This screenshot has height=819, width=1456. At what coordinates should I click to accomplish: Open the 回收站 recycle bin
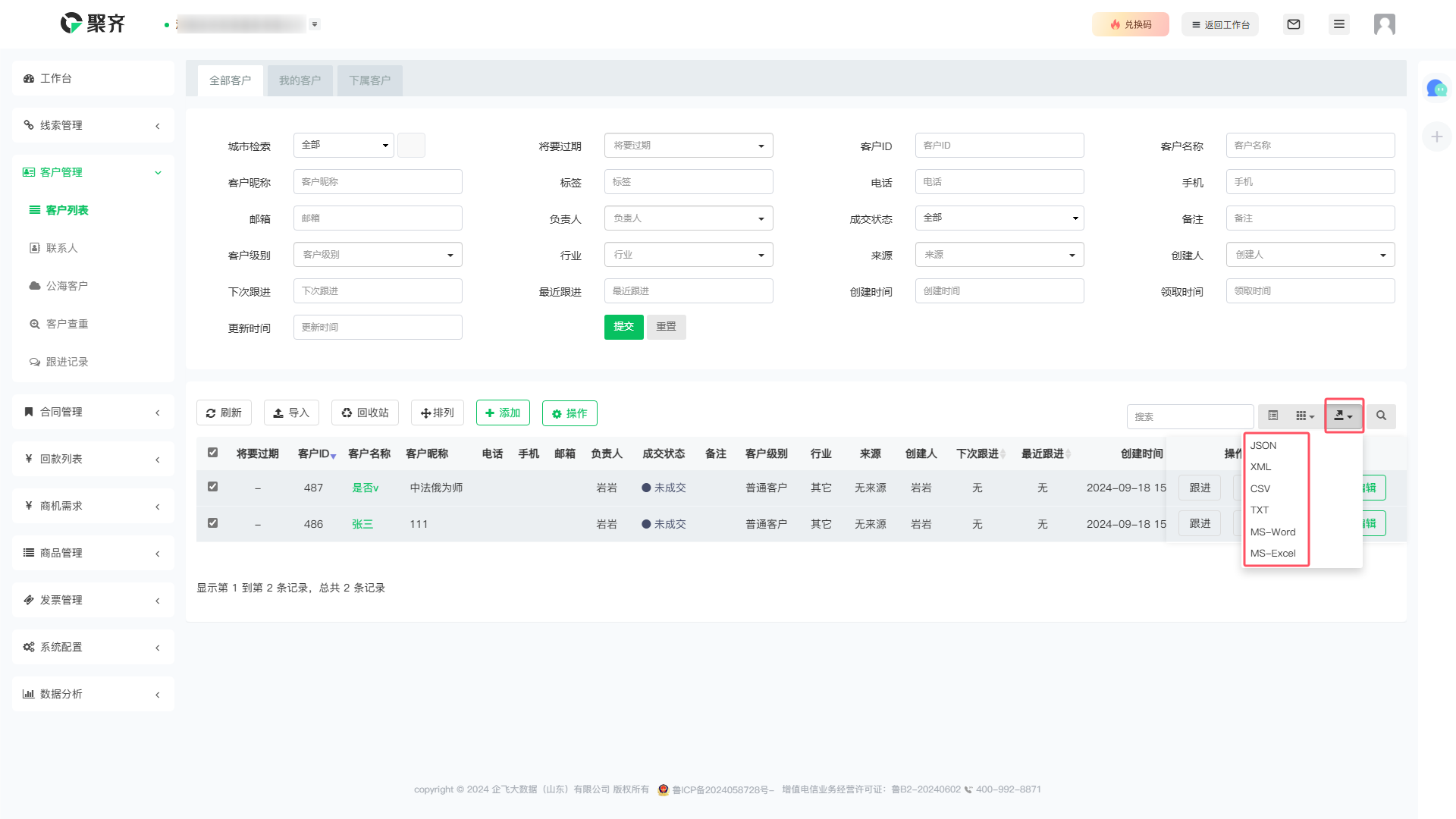[x=365, y=413]
